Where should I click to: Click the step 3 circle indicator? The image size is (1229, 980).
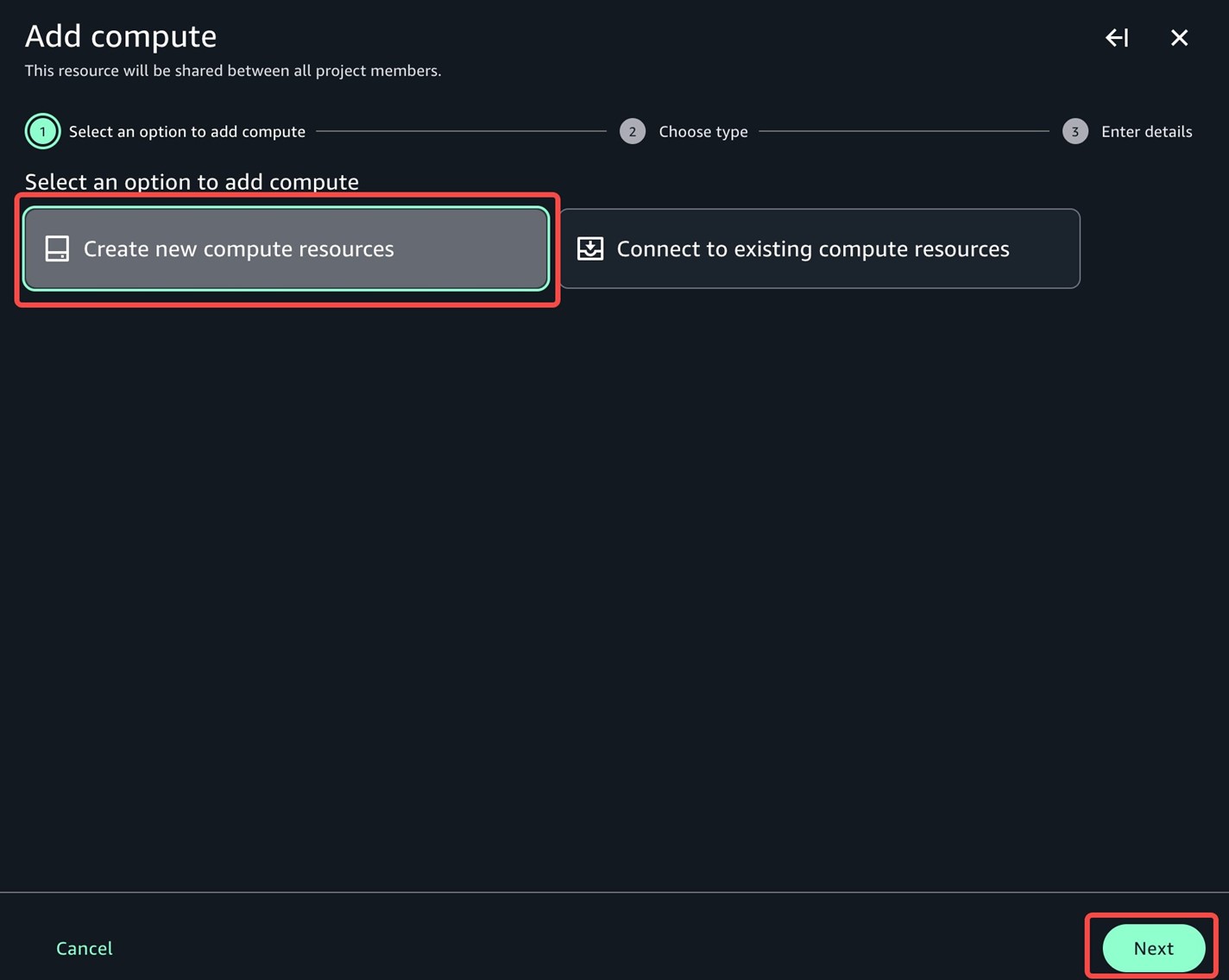[x=1075, y=132]
